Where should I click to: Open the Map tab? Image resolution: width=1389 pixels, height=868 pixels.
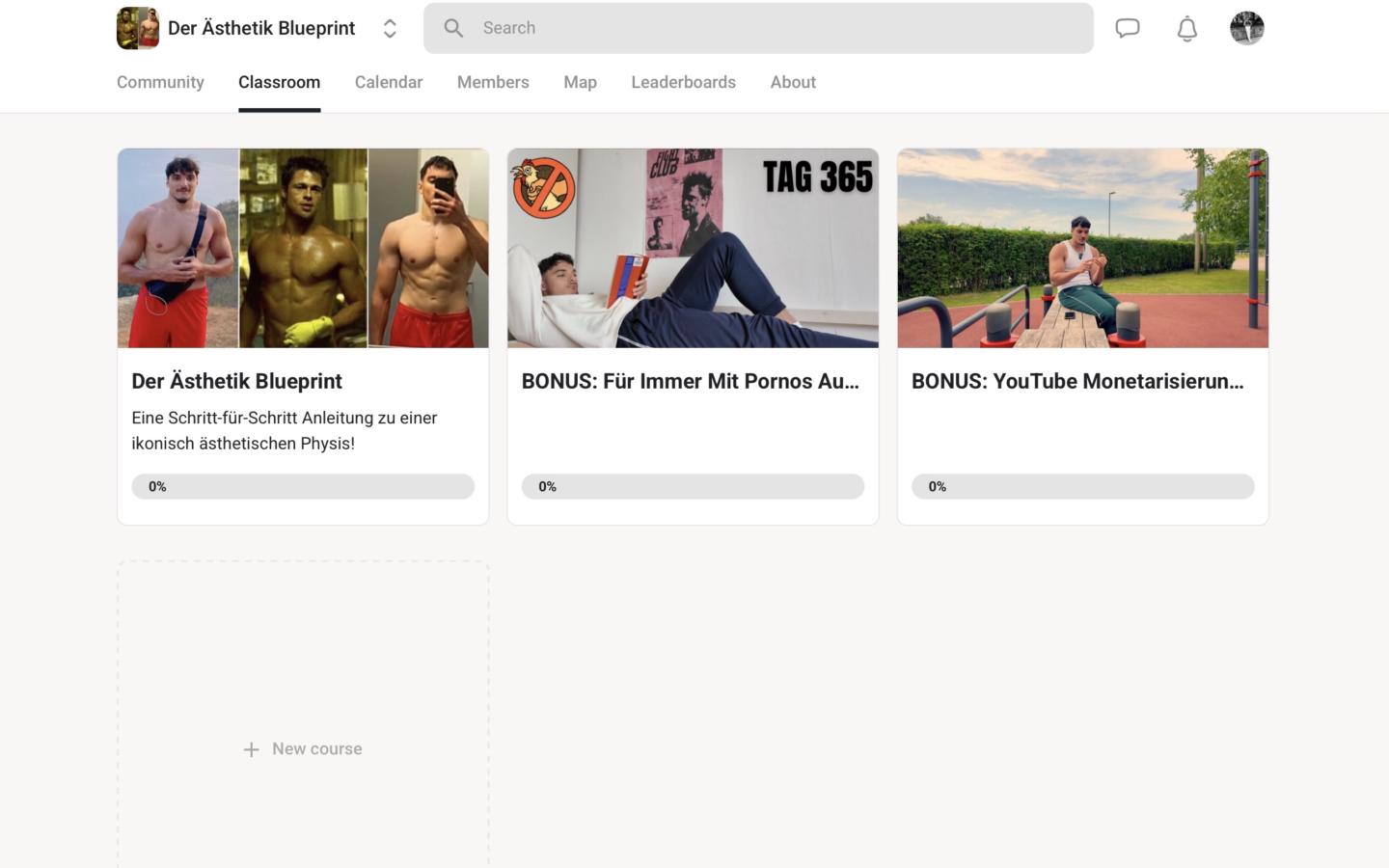pyautogui.click(x=581, y=82)
